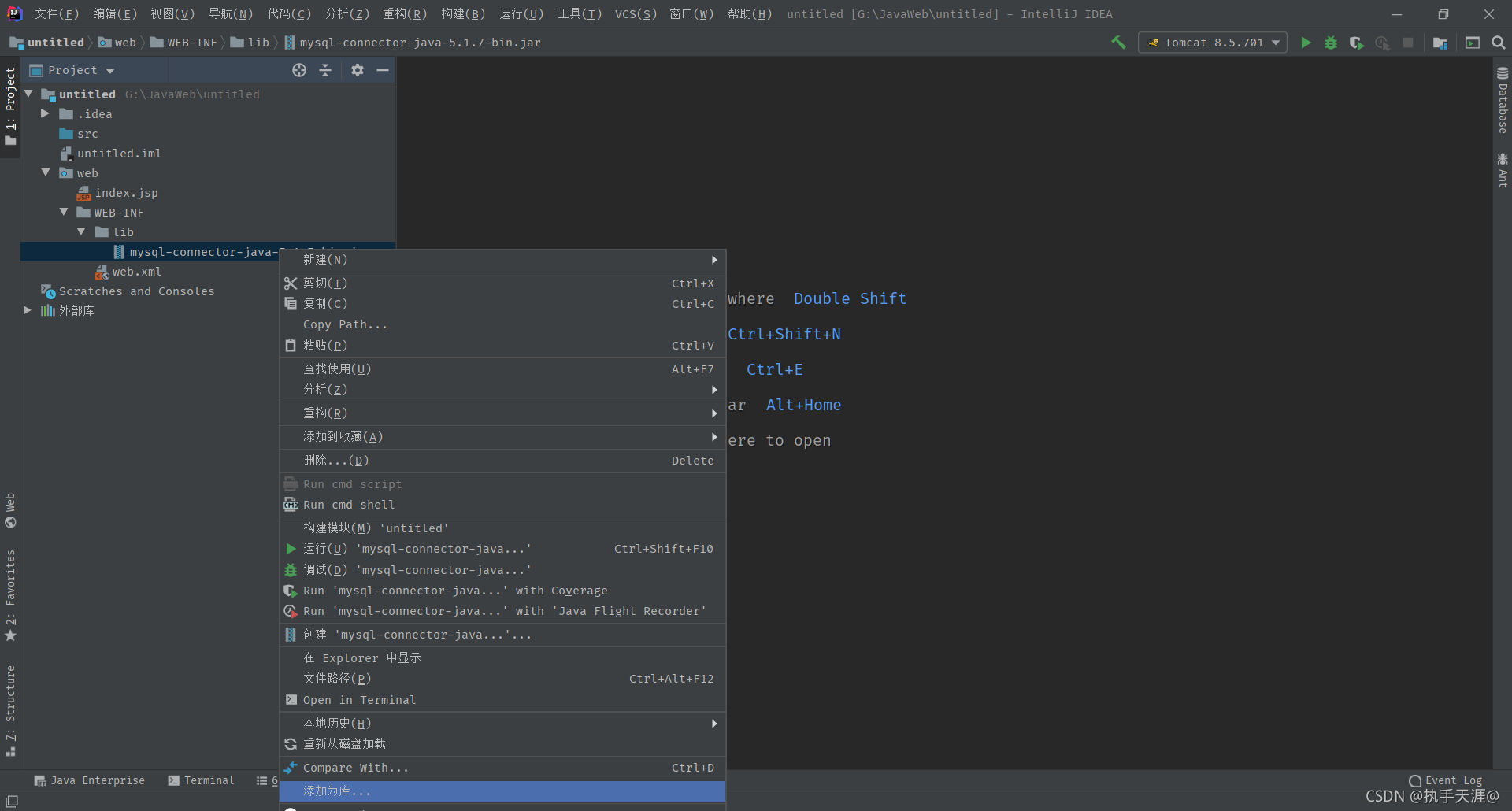Run with Coverage shield icon in toolbar
Viewport: 1512px width, 811px height.
point(1356,43)
